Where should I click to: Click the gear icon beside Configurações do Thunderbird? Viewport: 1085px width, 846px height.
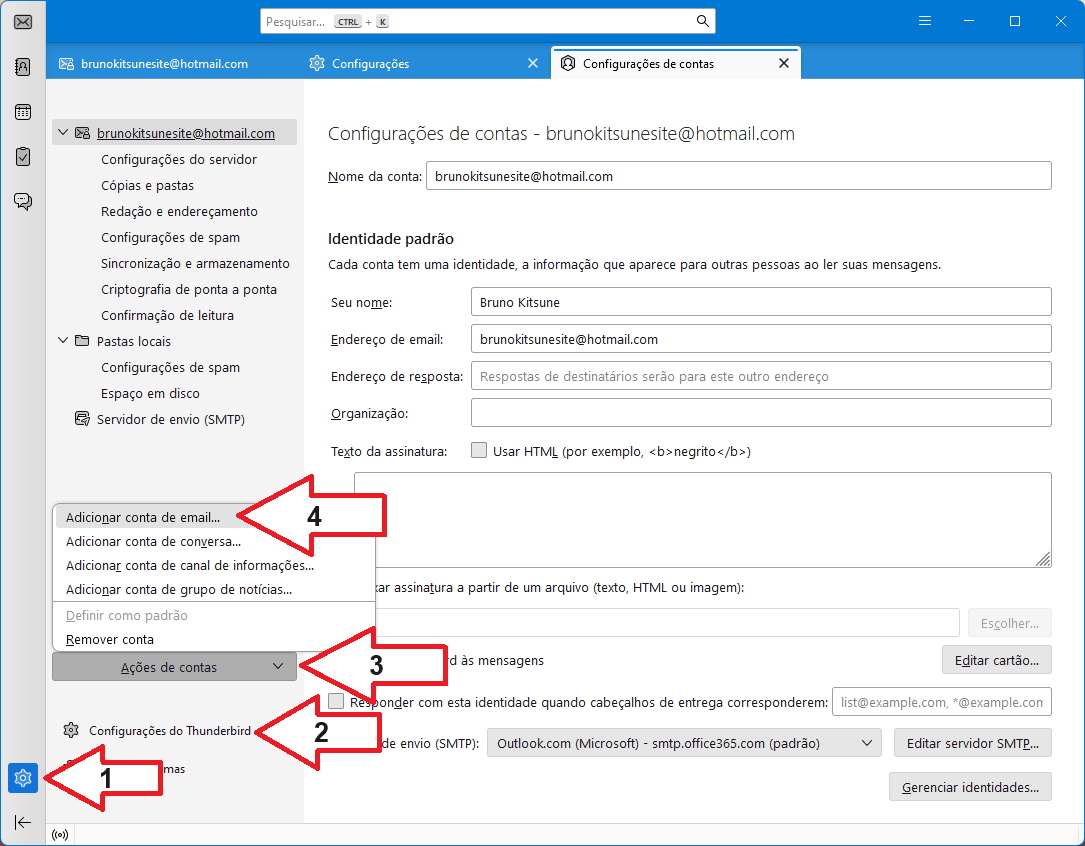(71, 730)
